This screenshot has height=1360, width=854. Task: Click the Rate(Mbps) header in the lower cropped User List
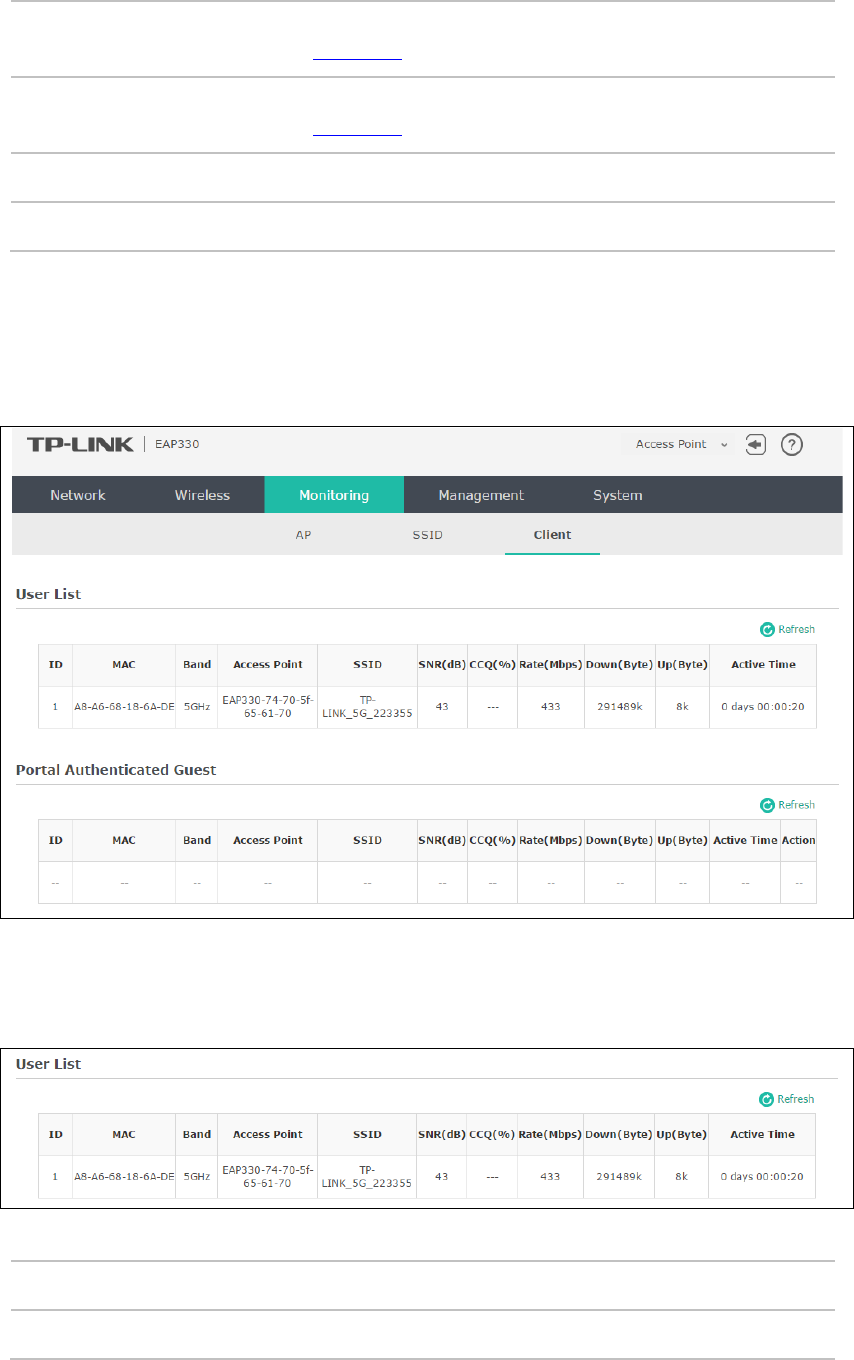[551, 1135]
